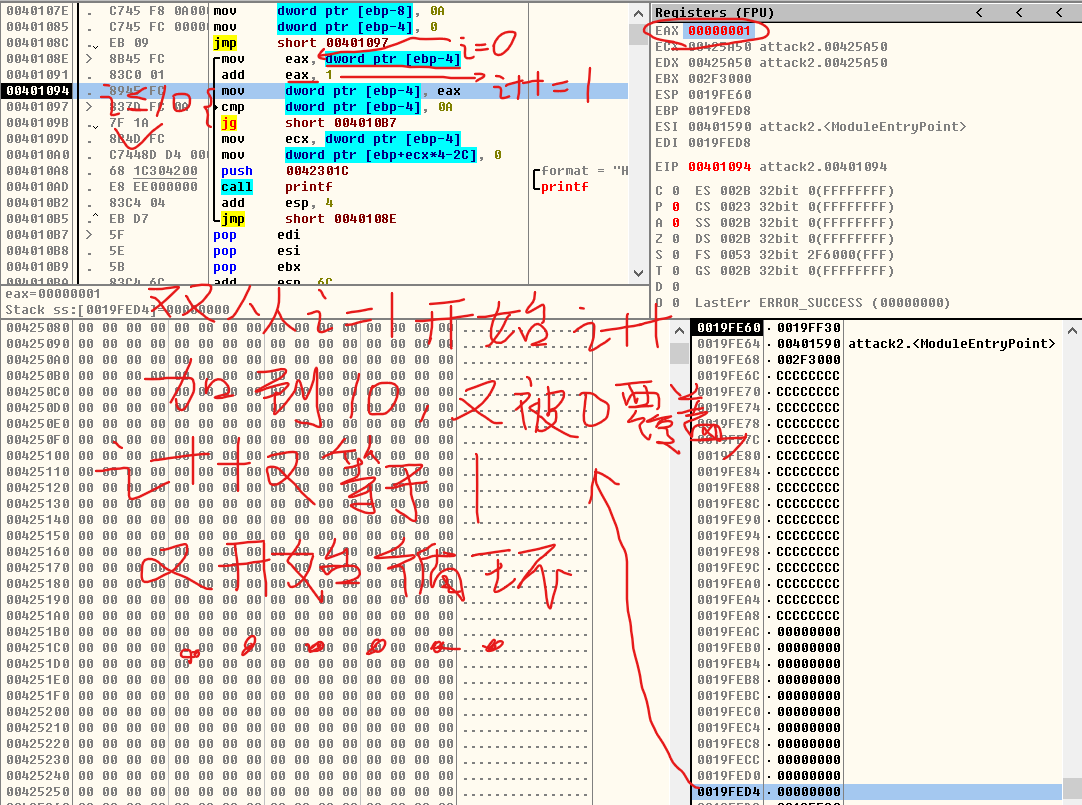Select the ESP register value 0019FE60

point(718,95)
